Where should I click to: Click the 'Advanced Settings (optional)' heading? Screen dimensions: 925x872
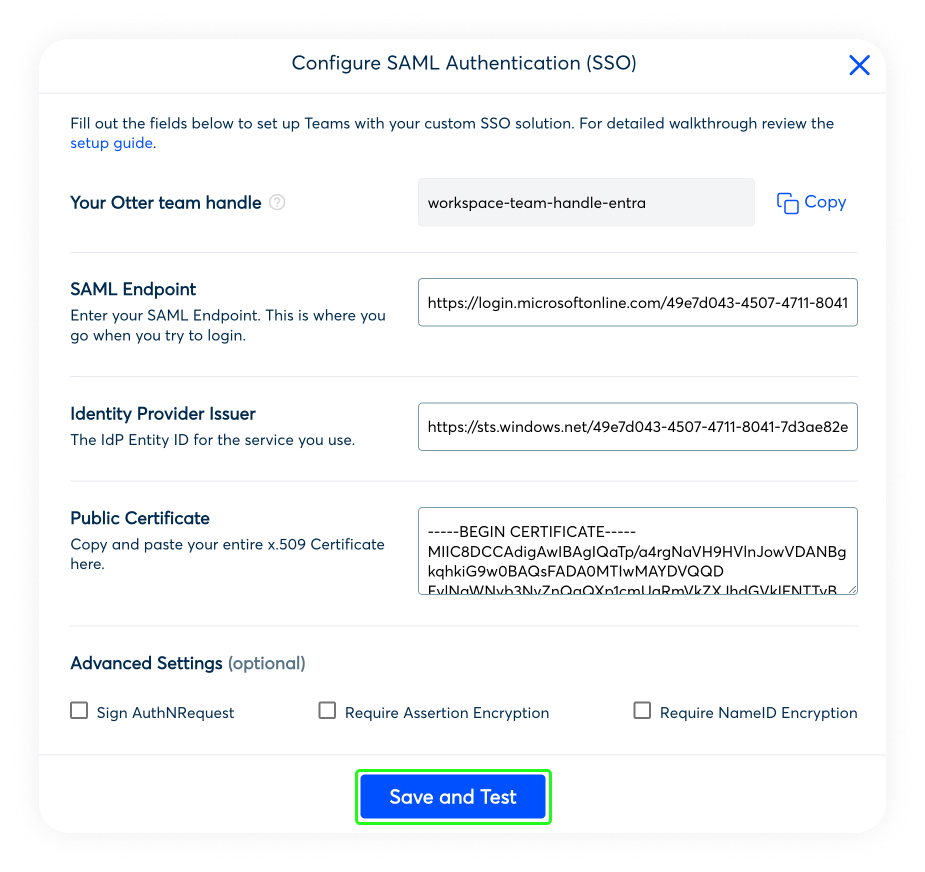(x=187, y=663)
